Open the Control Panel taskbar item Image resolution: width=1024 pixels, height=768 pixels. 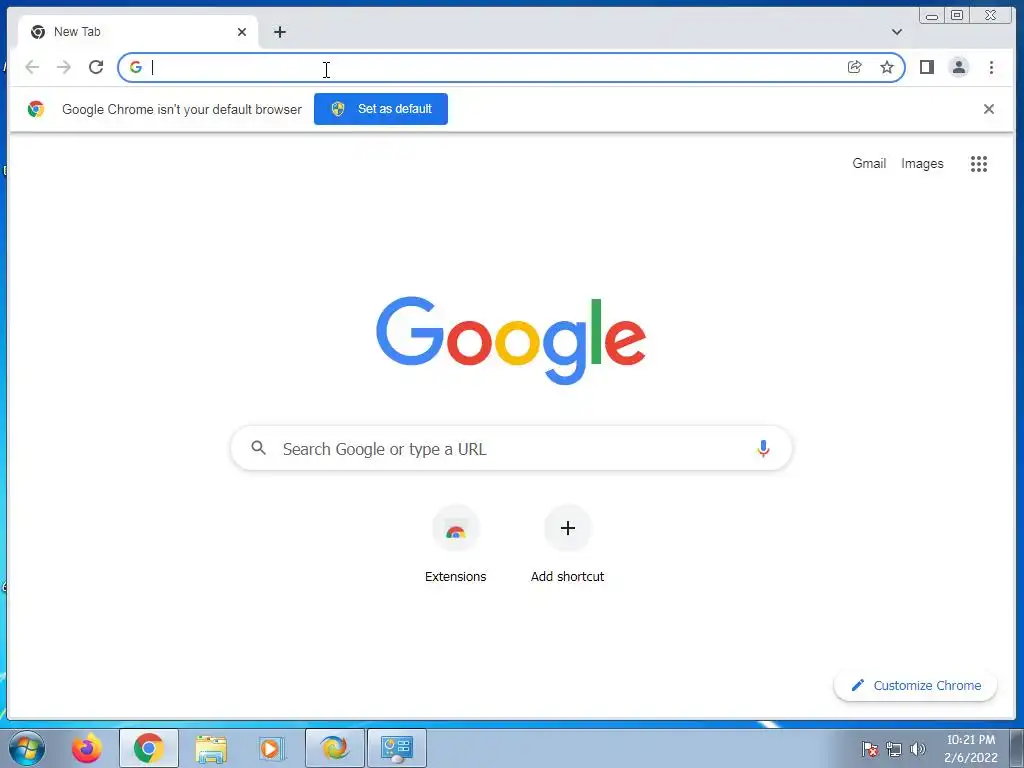[x=397, y=748]
